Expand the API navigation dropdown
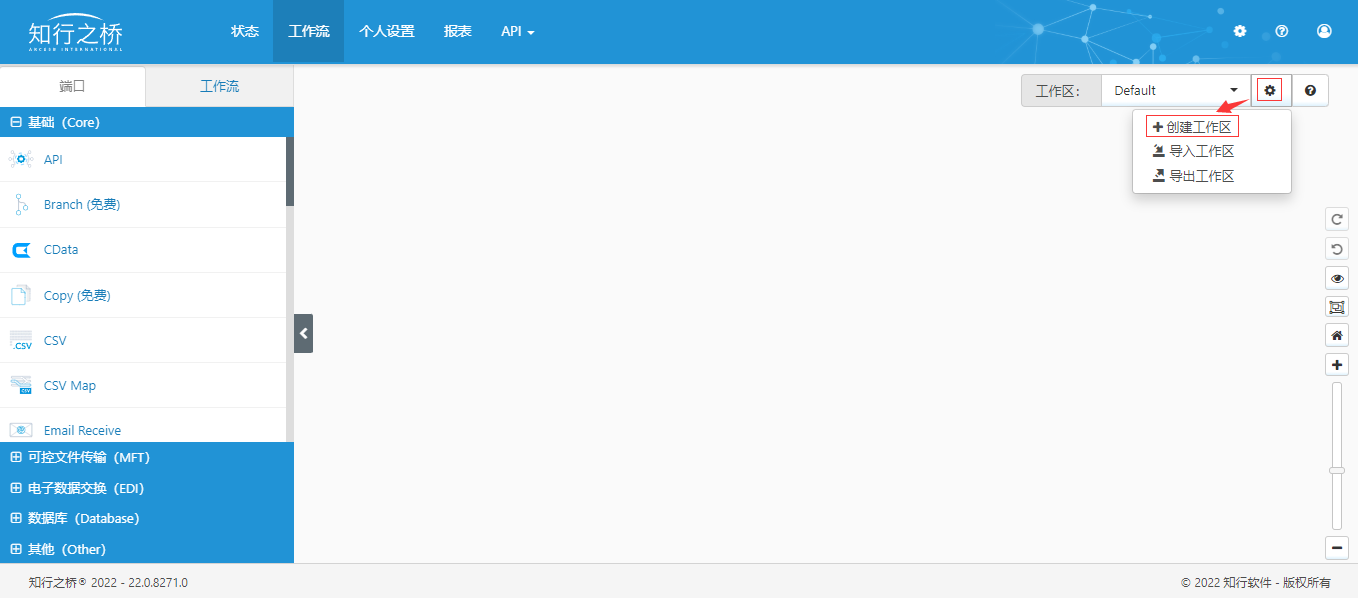 518,31
